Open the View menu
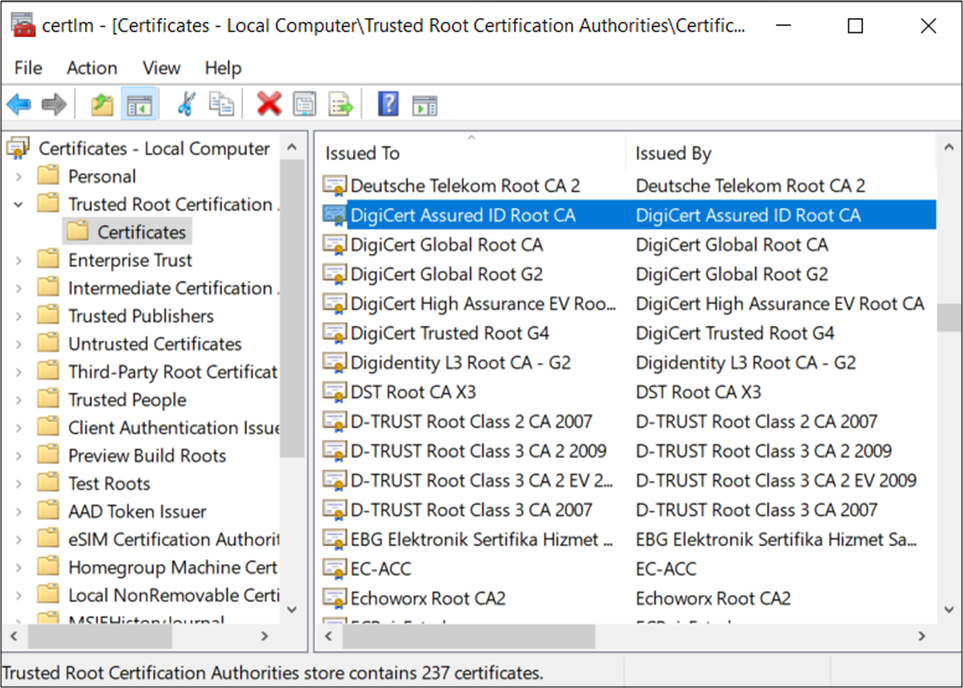Screen dimensions: 963x688 (161, 68)
